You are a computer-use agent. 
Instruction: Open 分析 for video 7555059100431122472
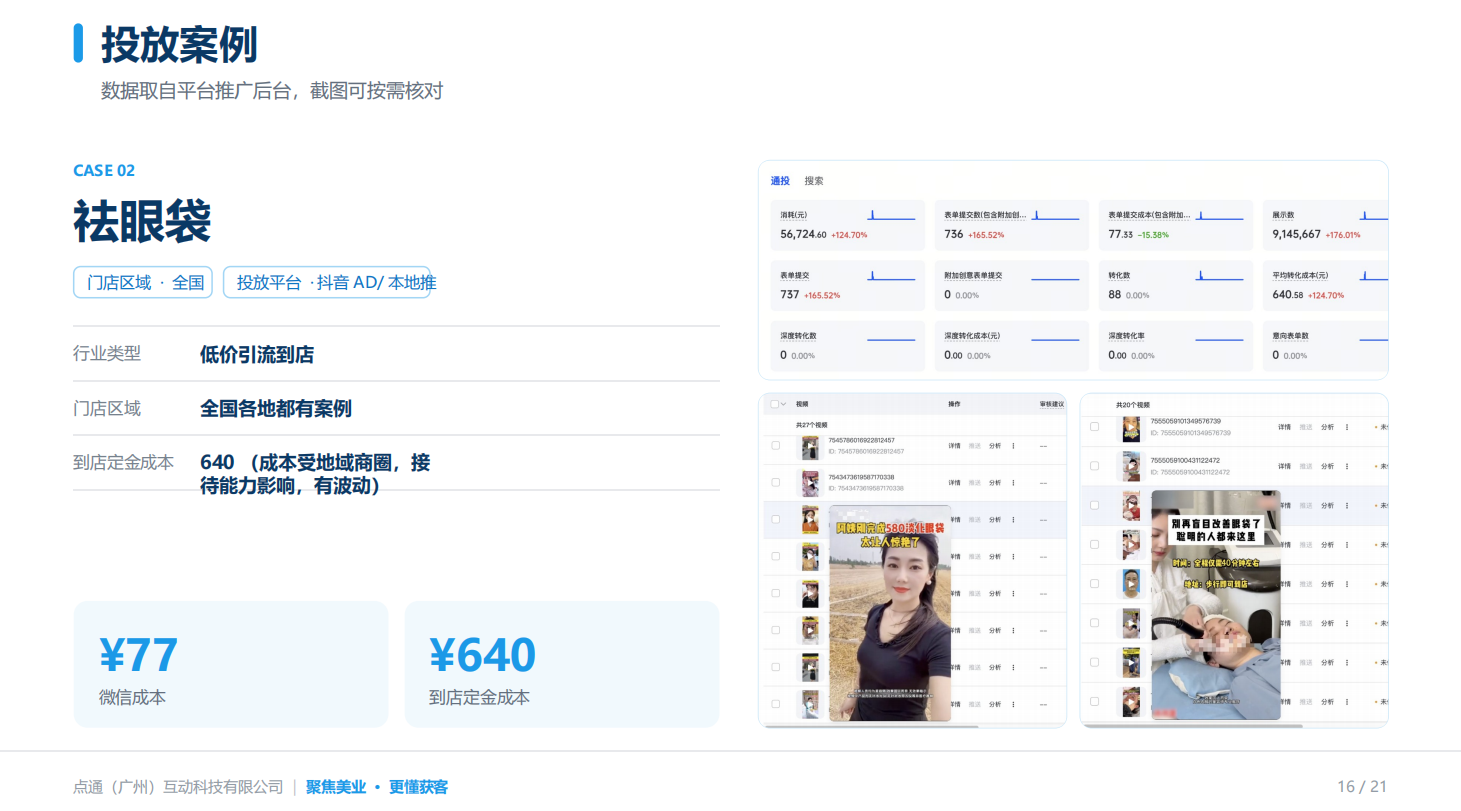click(x=1327, y=466)
